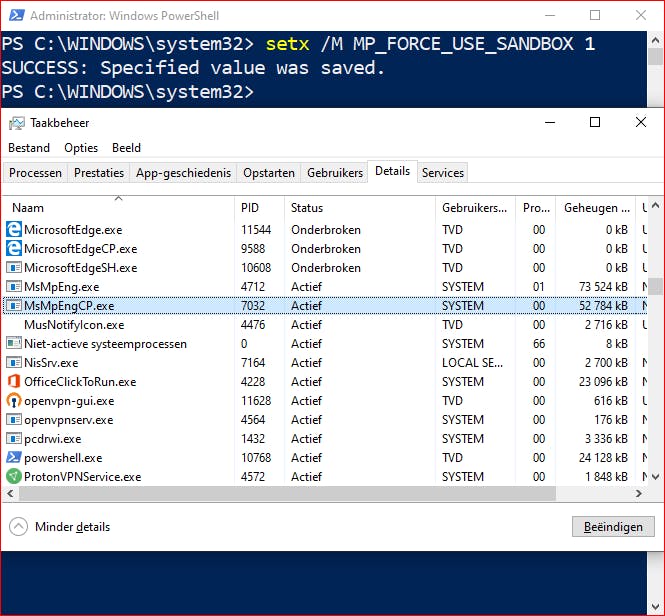Click horizontal scrollbar right arrow in Taakbeheer

tap(639, 493)
